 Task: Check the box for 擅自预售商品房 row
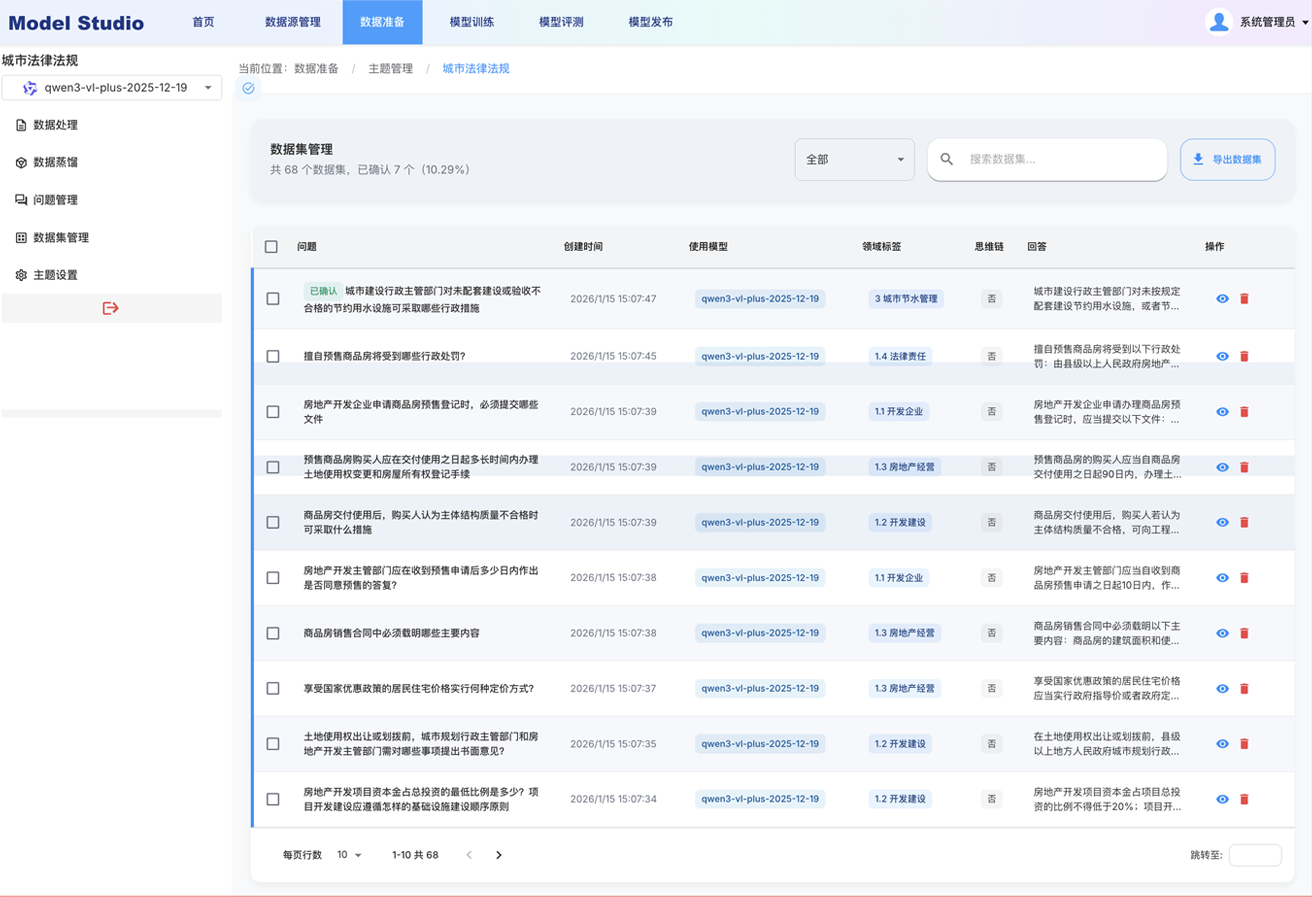273,356
